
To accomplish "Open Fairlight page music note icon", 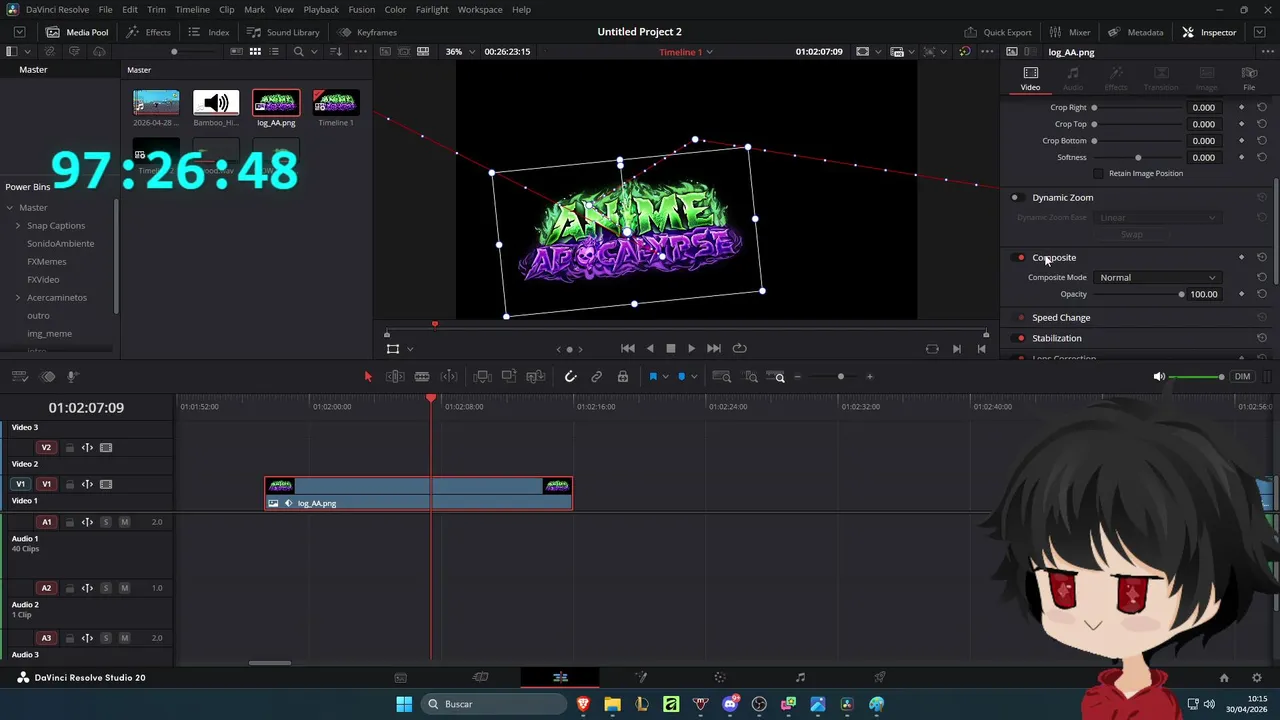I will coord(800,677).
